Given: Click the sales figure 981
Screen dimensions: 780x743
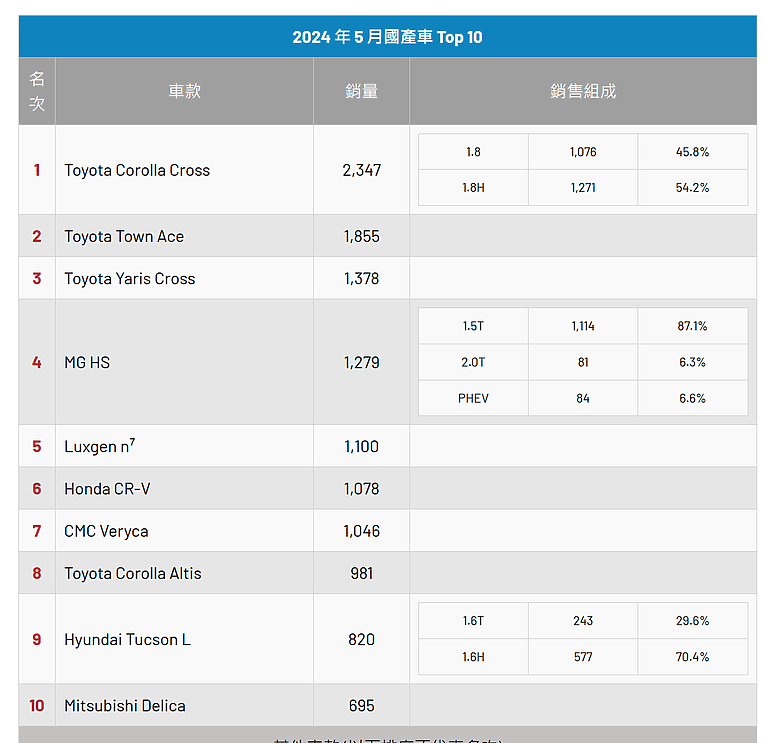Looking at the screenshot, I should click(x=362, y=573).
